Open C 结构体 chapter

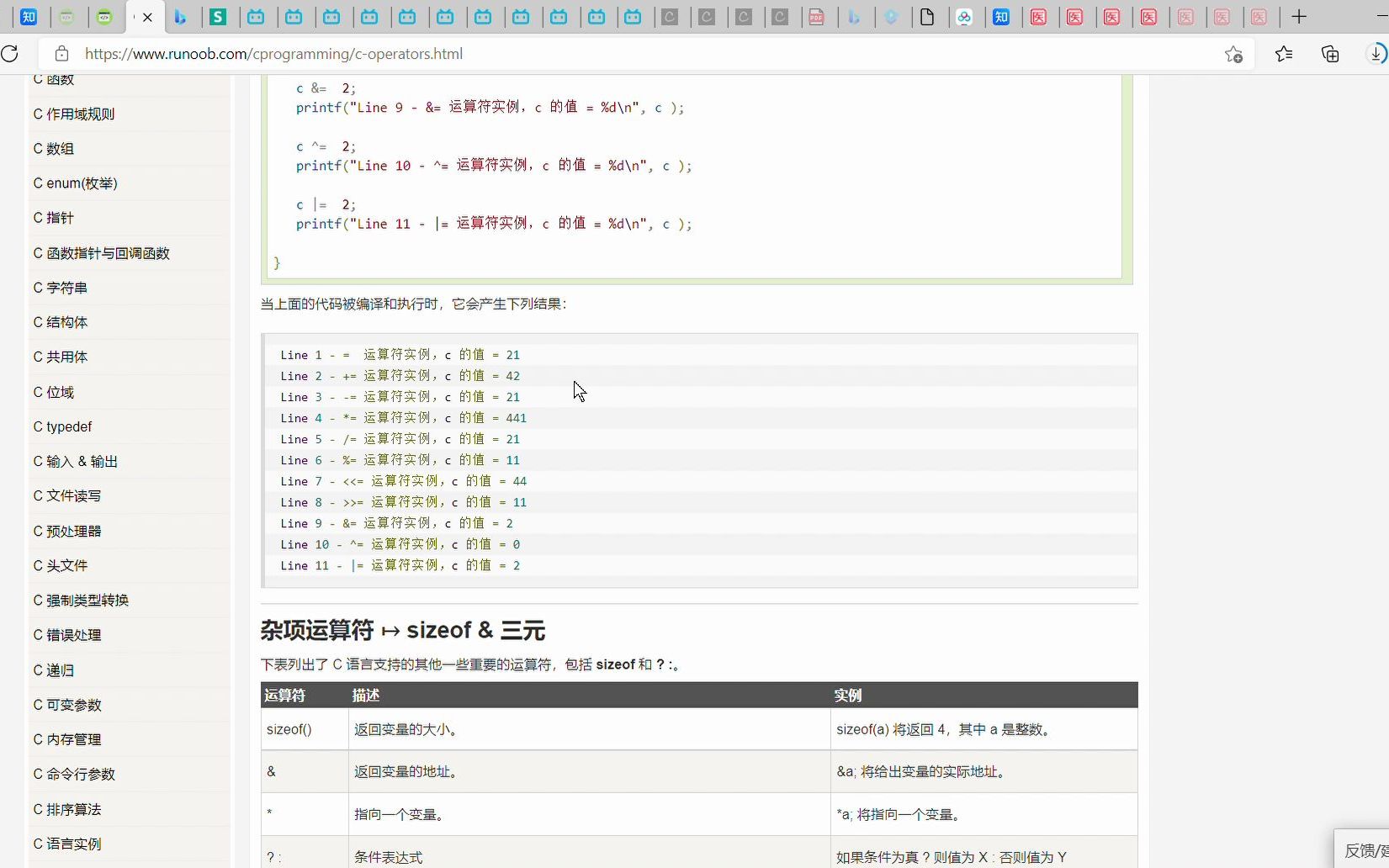[61, 322]
